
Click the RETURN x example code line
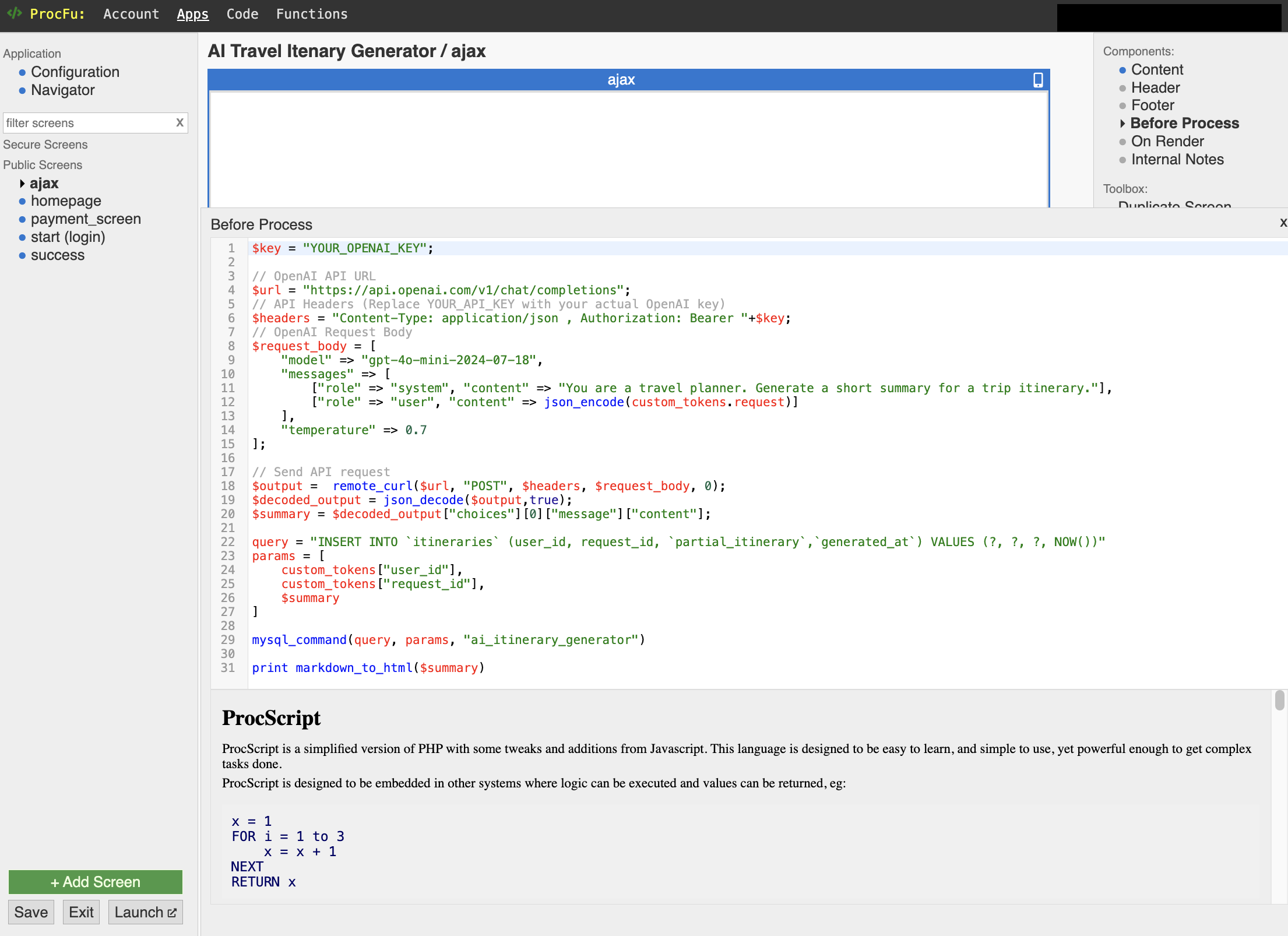pyautogui.click(x=263, y=882)
